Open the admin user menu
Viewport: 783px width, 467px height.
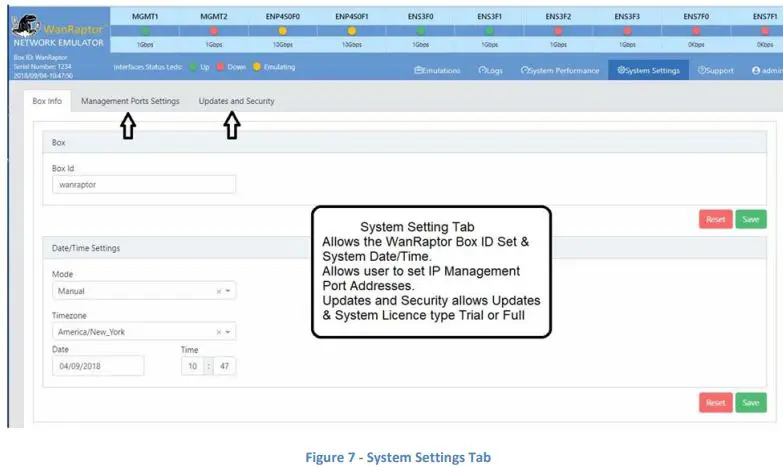pos(767,70)
